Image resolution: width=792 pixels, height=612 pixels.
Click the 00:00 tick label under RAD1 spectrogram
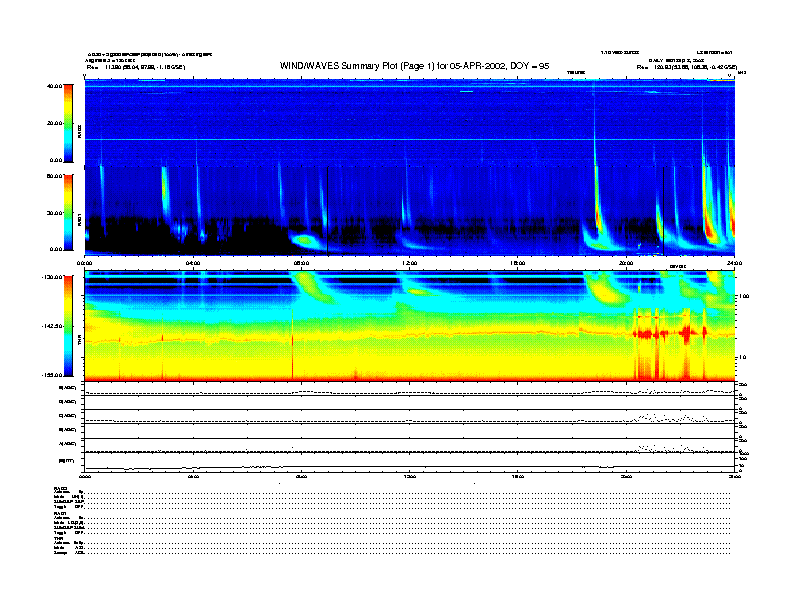point(84,263)
